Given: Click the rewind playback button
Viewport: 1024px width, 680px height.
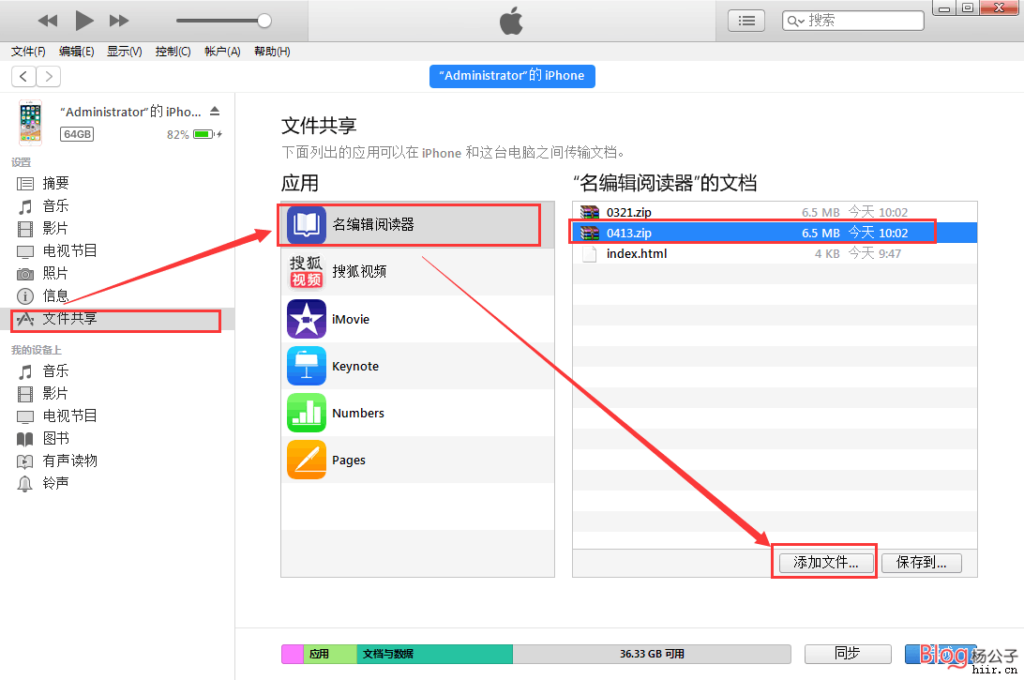Looking at the screenshot, I should click(x=48, y=21).
